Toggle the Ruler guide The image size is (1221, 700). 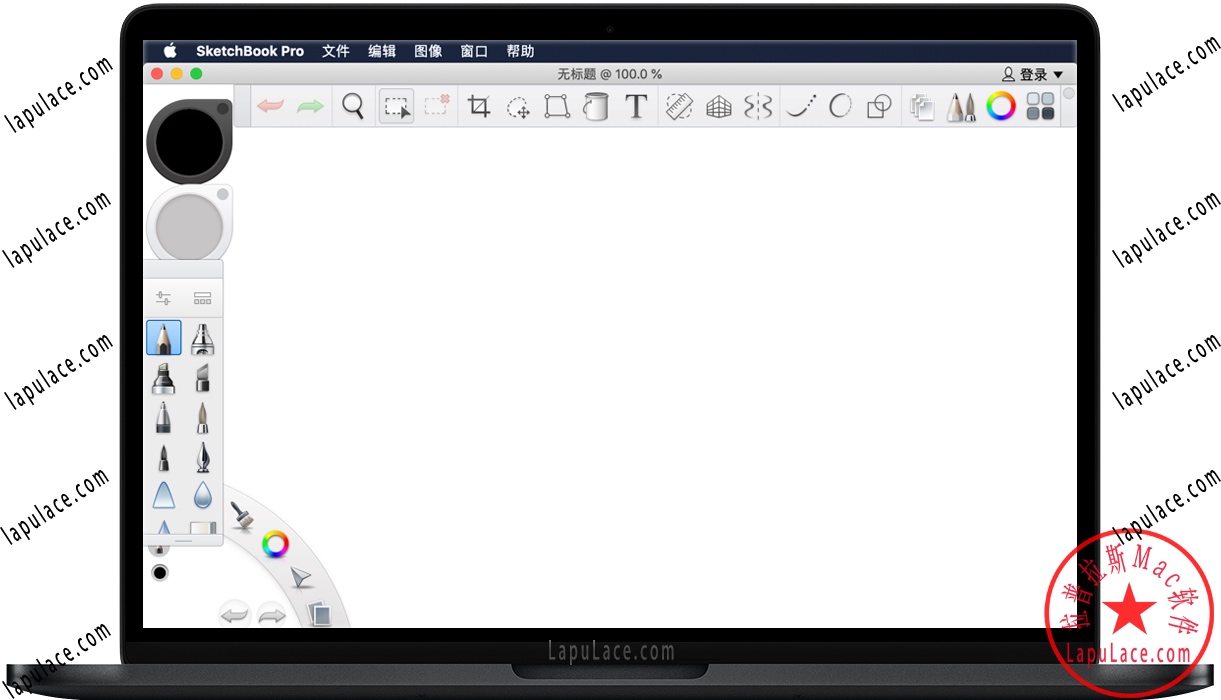679,106
